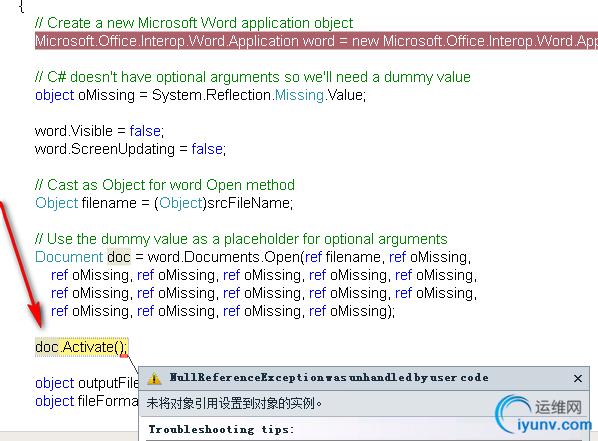Click comment about dummy value placeholder
Viewport: 598px width, 441px height.
click(241, 240)
